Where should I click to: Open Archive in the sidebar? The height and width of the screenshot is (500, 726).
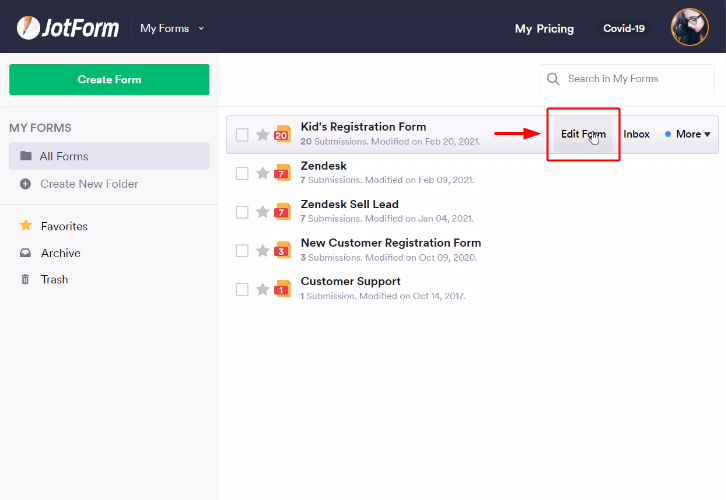(x=61, y=253)
